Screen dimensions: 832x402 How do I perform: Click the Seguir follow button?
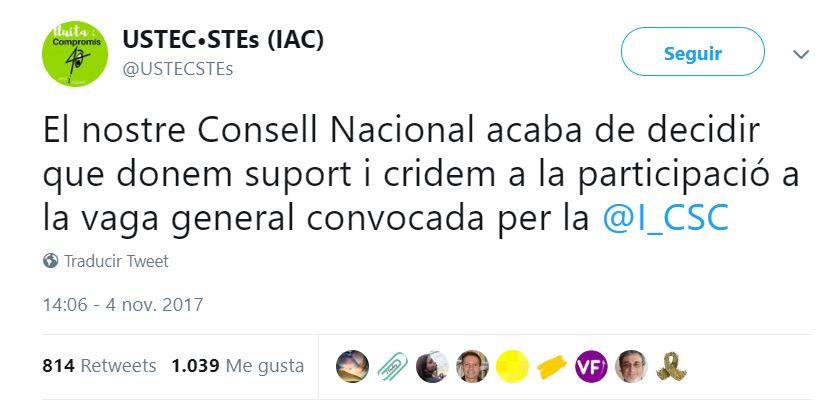pyautogui.click(x=692, y=53)
